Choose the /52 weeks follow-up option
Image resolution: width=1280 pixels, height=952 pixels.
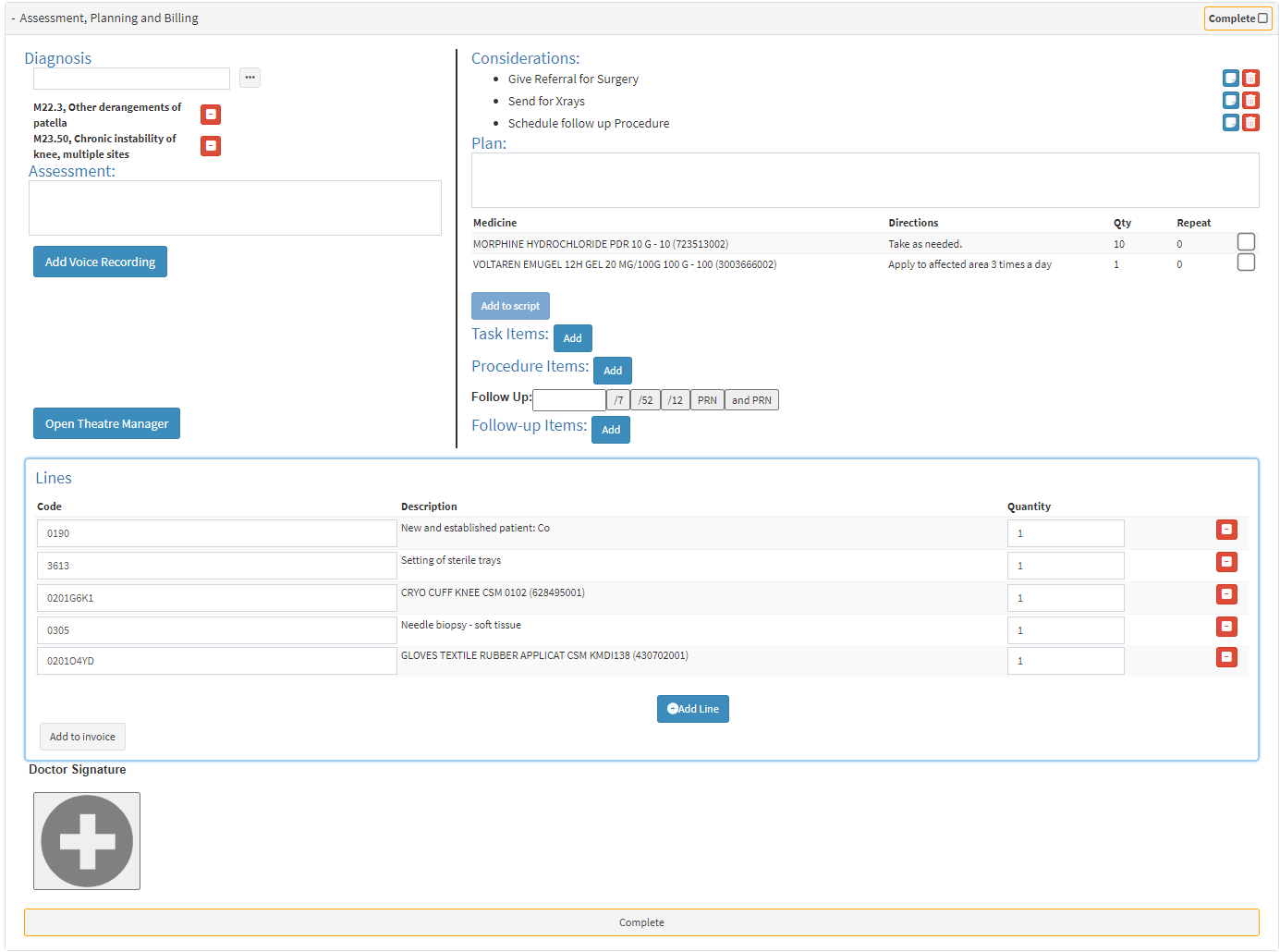645,400
